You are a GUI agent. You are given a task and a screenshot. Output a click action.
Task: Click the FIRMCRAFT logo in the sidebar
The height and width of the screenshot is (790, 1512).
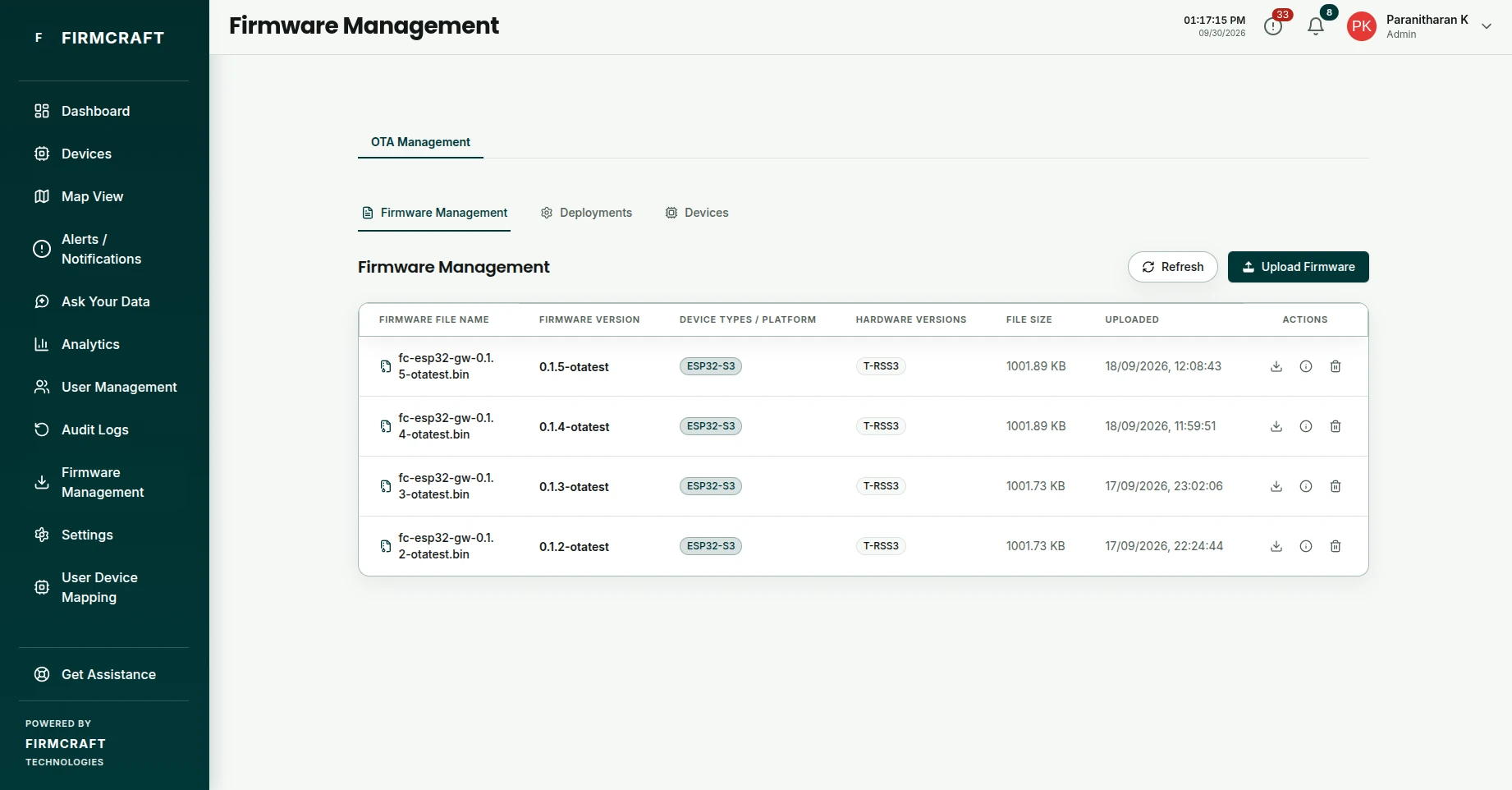point(99,38)
